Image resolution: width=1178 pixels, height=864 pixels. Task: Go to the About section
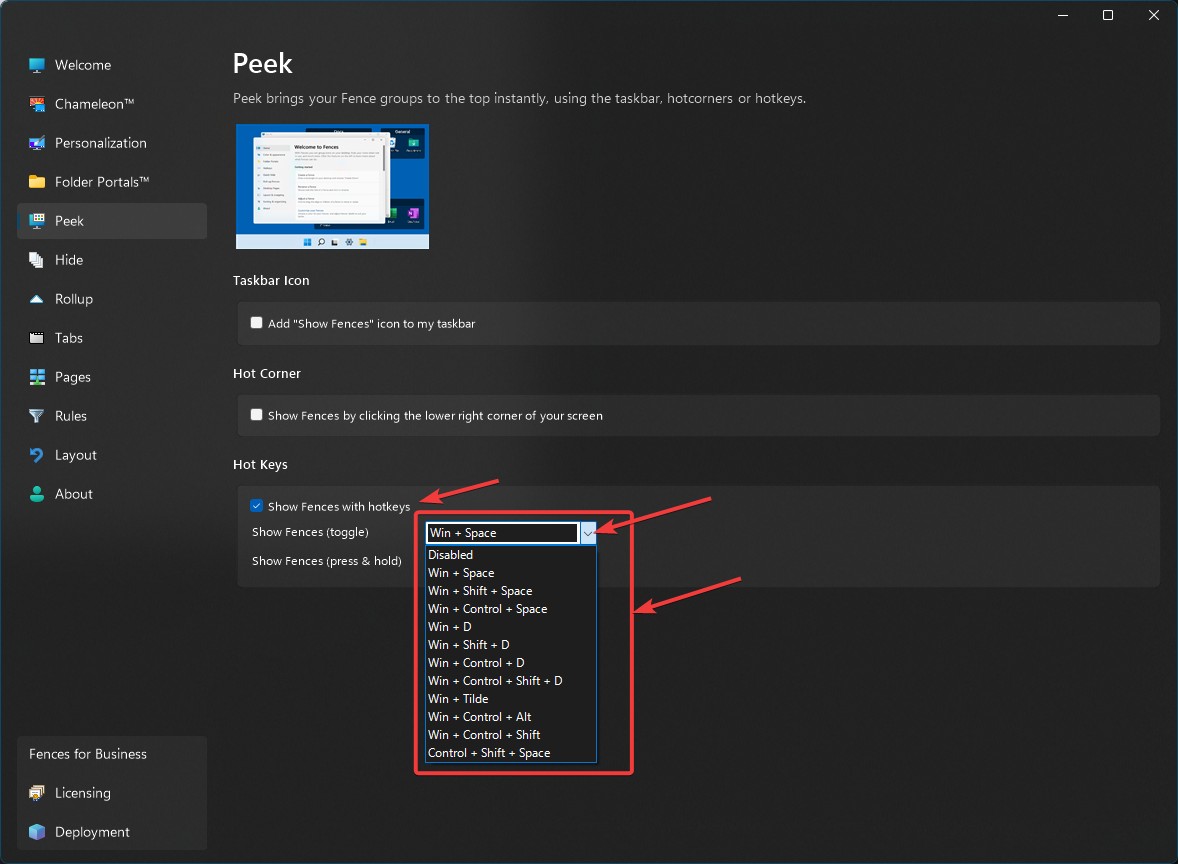click(x=73, y=494)
